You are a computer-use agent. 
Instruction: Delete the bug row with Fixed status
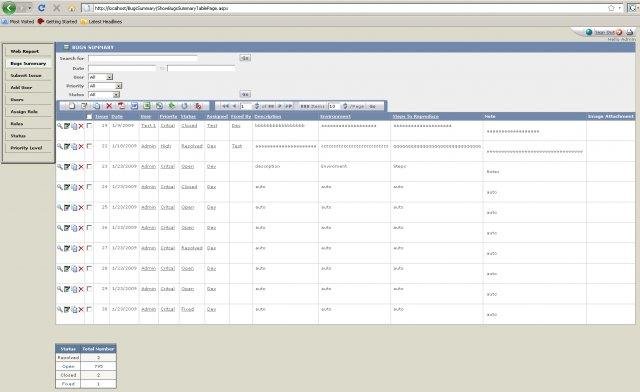tap(81, 310)
